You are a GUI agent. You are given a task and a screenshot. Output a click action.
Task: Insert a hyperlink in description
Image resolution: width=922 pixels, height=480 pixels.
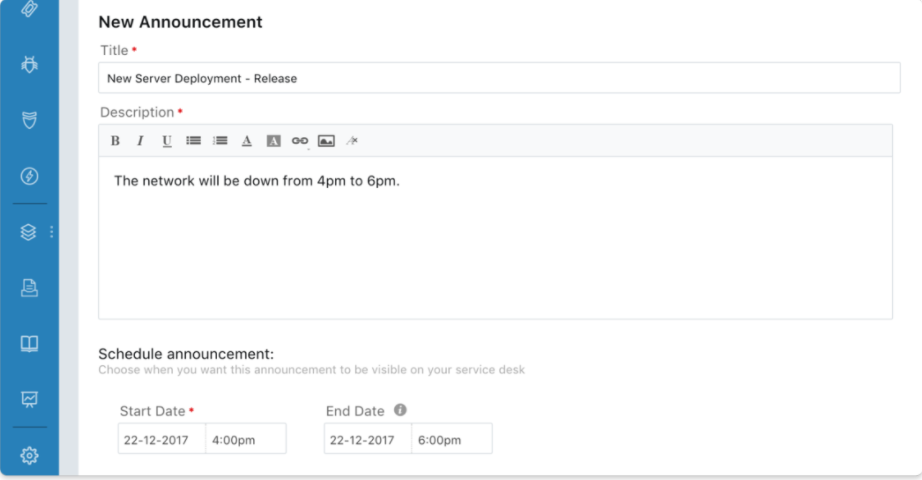(x=300, y=141)
